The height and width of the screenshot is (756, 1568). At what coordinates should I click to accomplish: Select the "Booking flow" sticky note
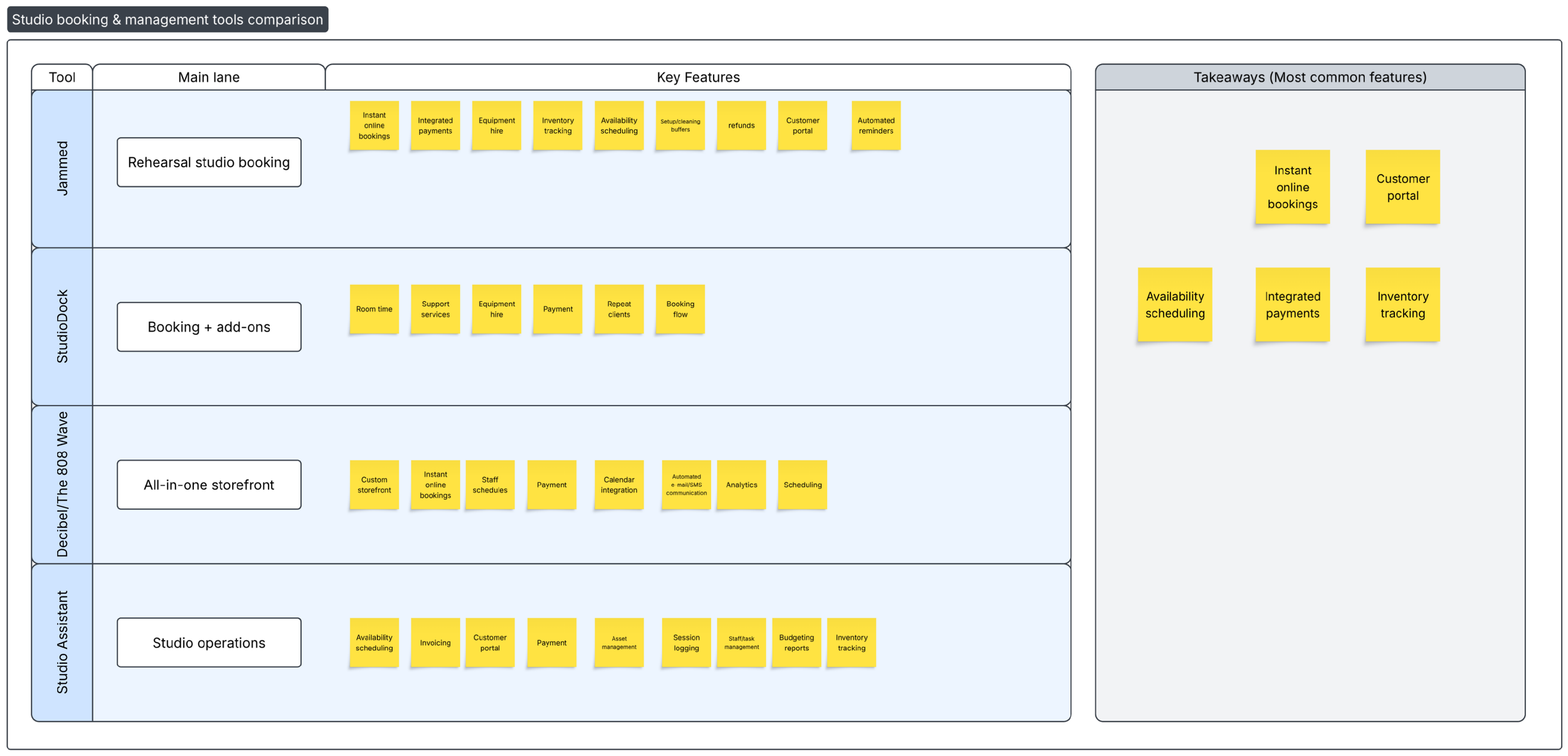(681, 309)
